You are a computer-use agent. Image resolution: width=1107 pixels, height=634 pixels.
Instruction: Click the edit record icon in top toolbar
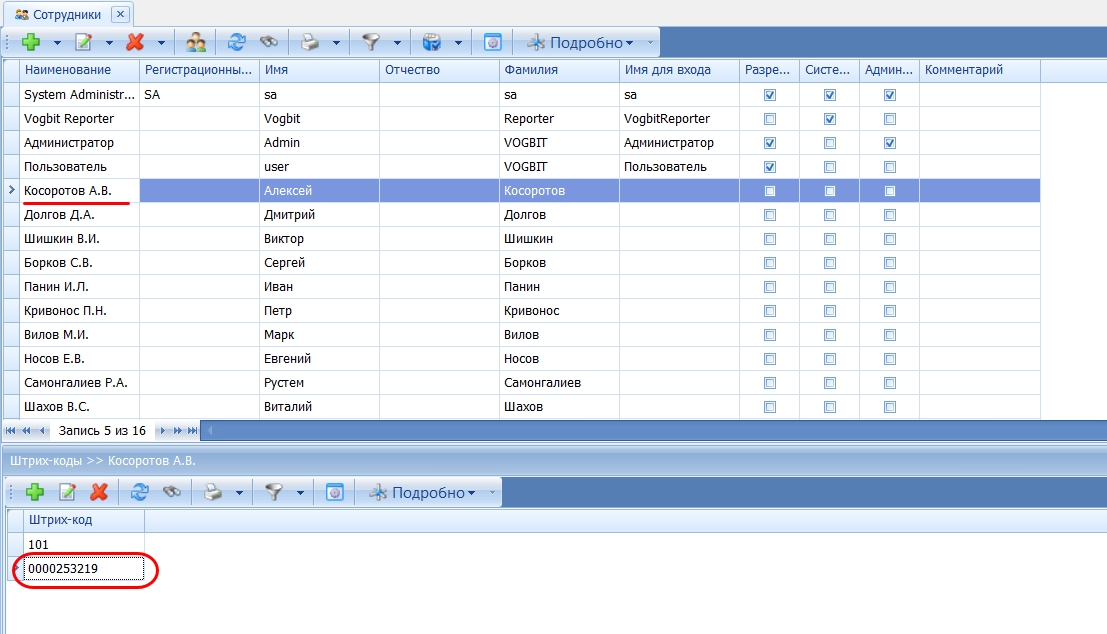pos(83,42)
